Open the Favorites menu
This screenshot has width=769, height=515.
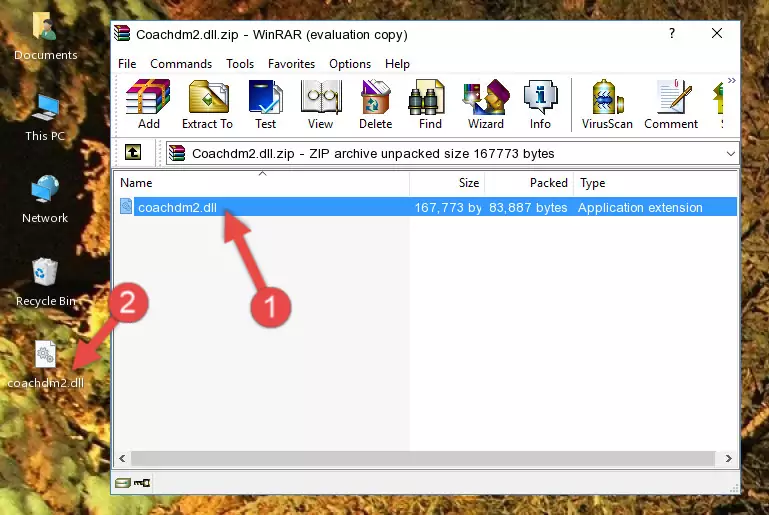pyautogui.click(x=291, y=64)
